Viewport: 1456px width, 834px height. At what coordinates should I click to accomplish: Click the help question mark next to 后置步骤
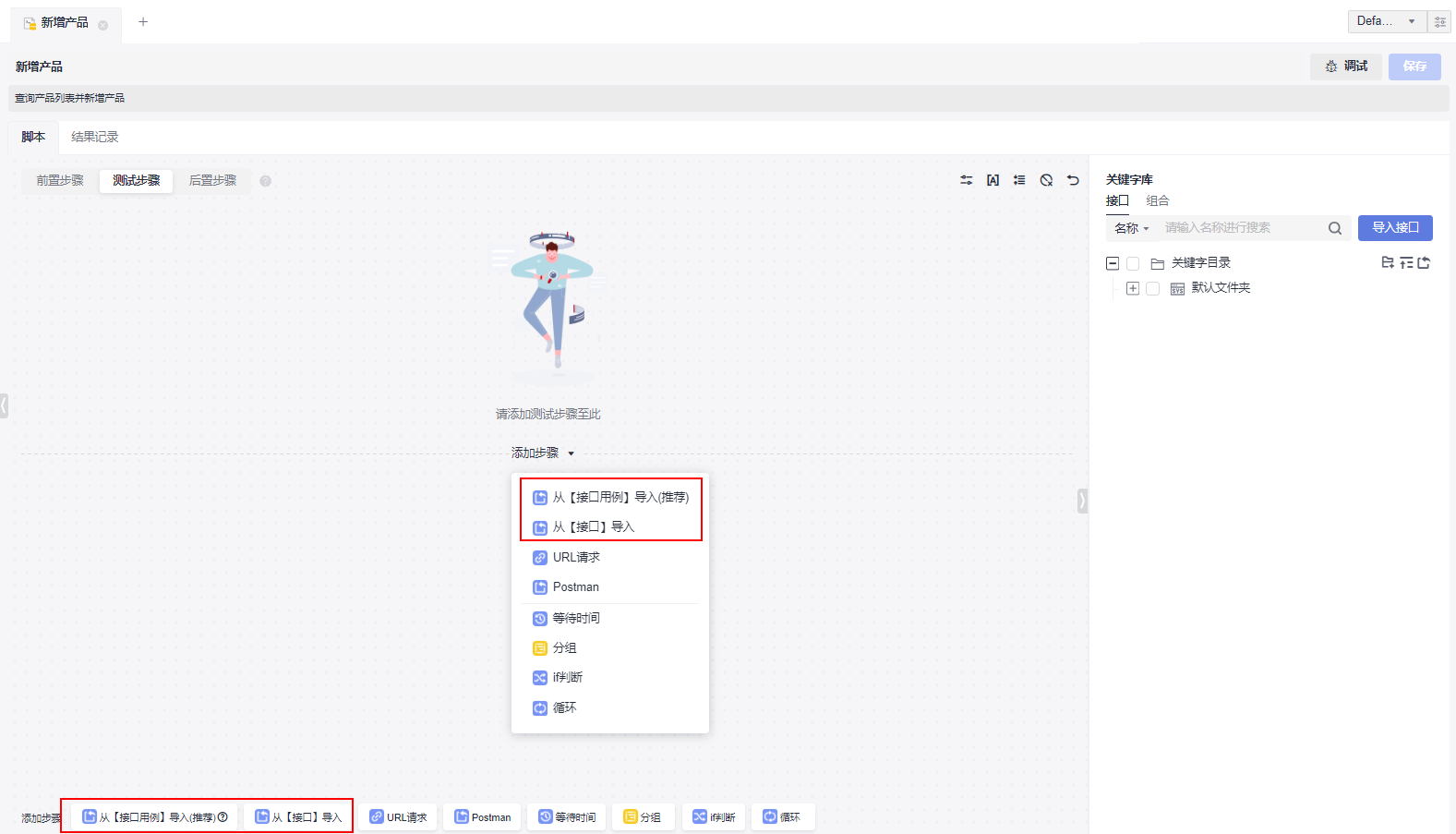(266, 181)
